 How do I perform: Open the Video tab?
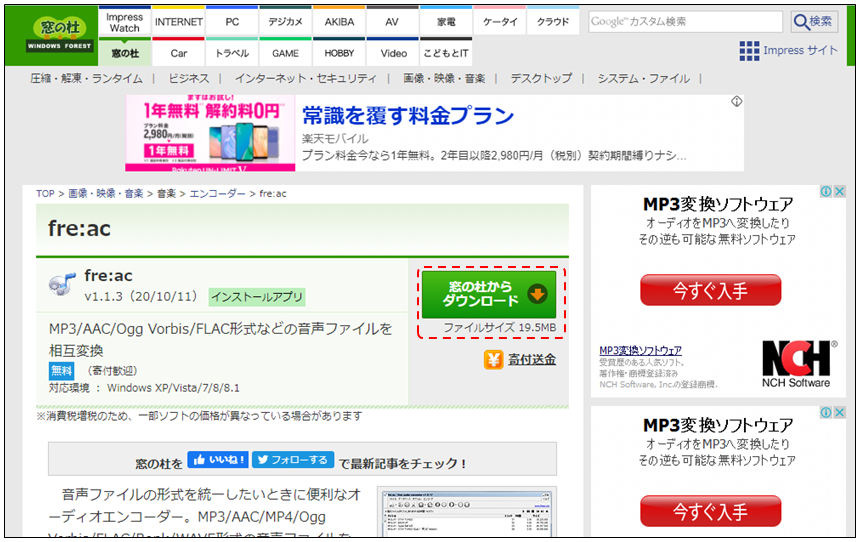393,53
